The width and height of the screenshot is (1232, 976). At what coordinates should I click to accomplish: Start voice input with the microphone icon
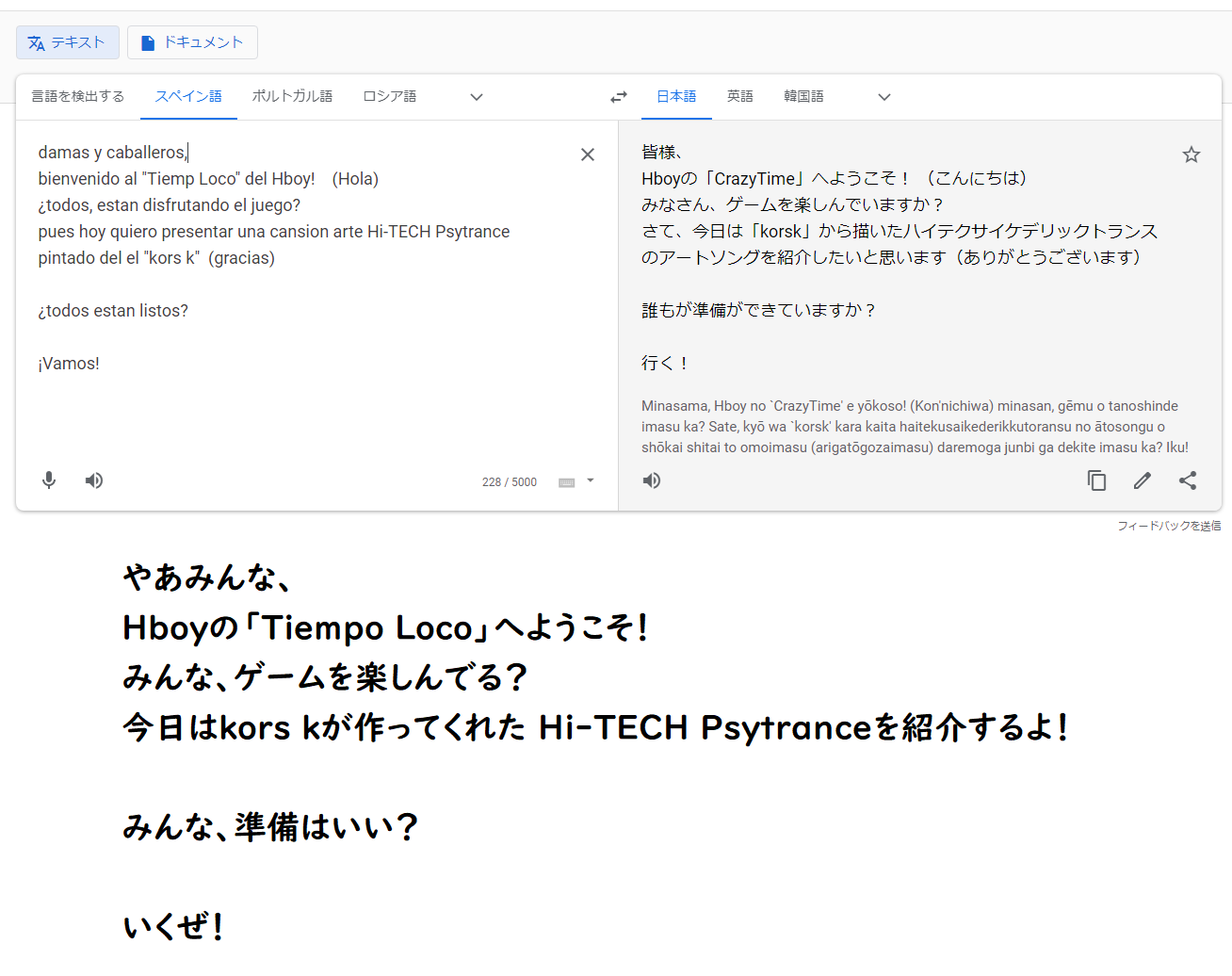(x=49, y=480)
